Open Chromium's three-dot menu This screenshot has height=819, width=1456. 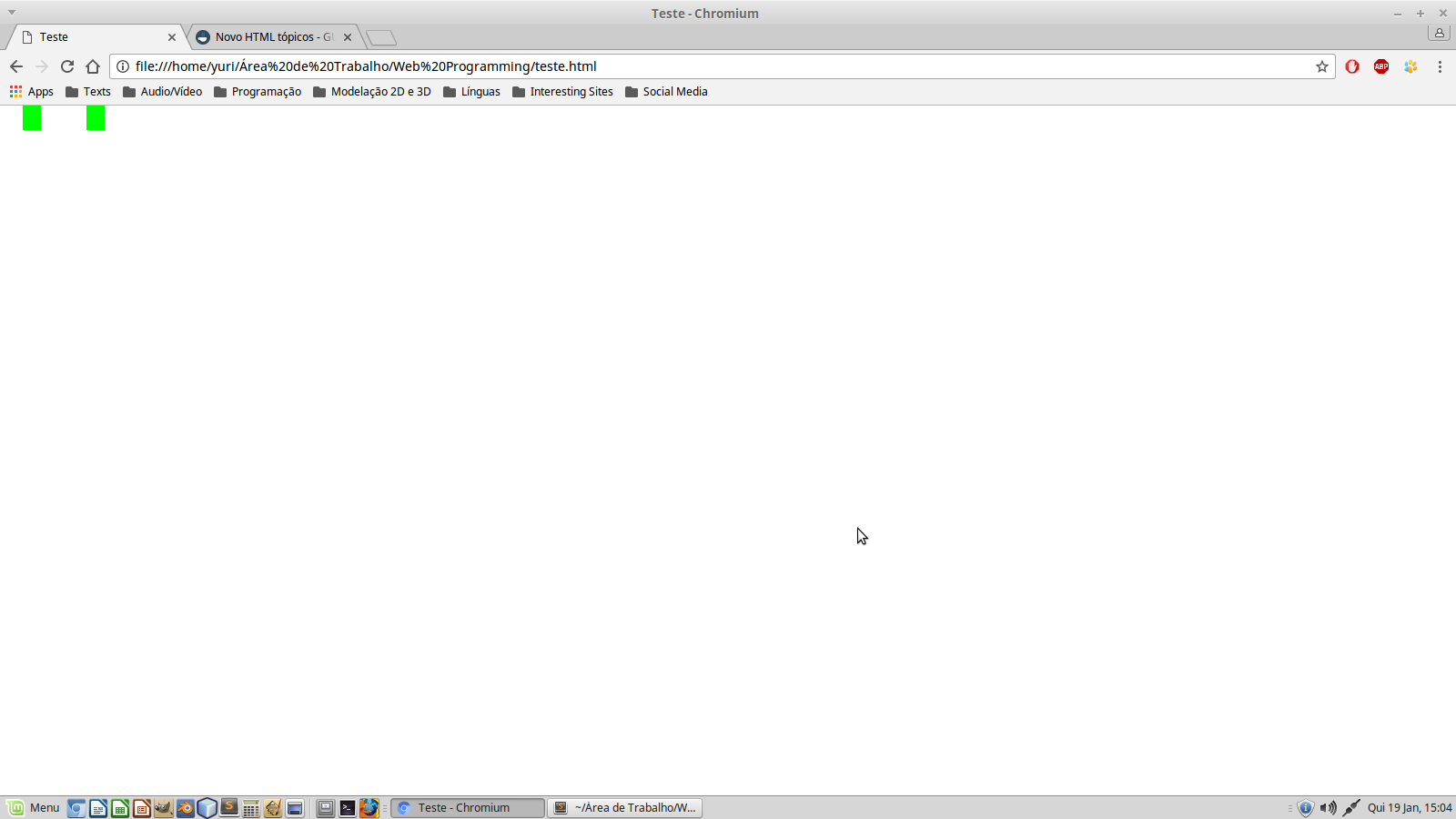click(1440, 66)
